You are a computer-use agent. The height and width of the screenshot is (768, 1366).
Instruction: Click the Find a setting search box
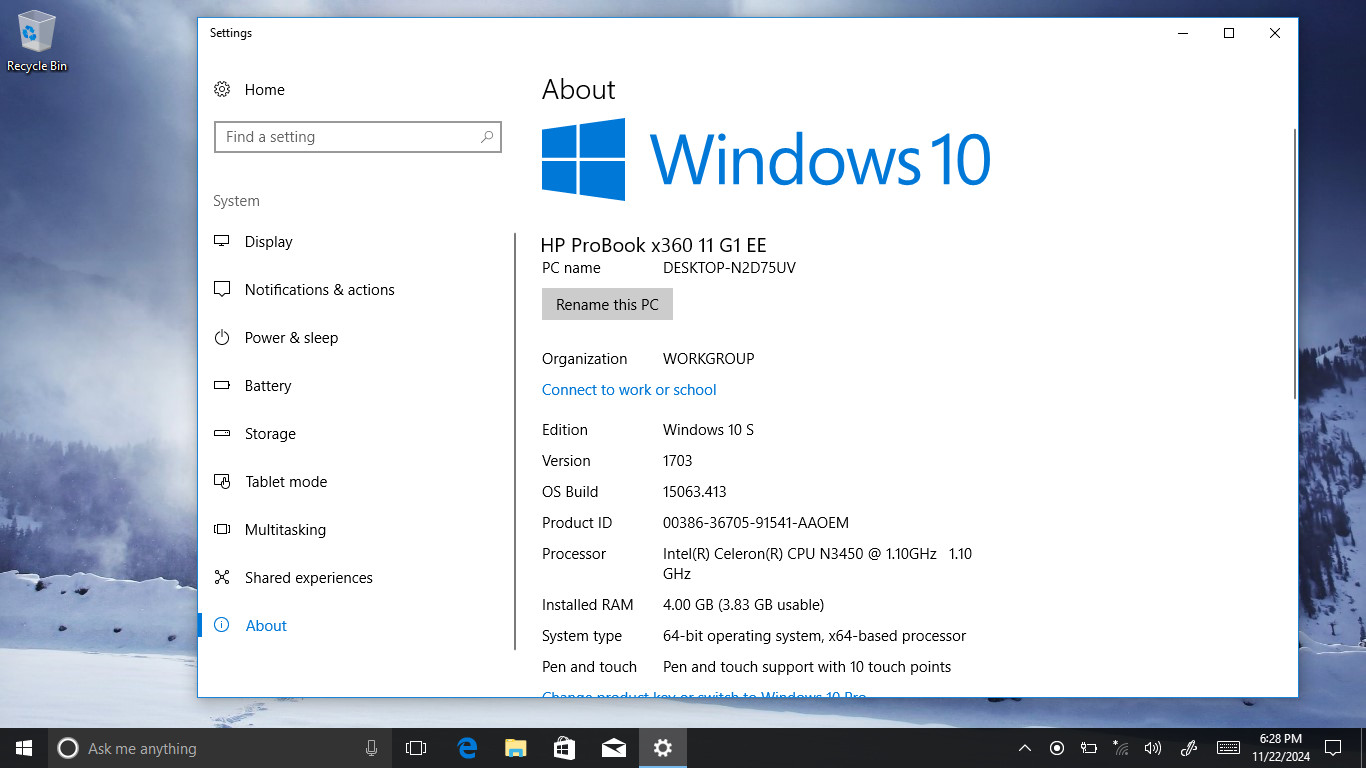tap(358, 137)
